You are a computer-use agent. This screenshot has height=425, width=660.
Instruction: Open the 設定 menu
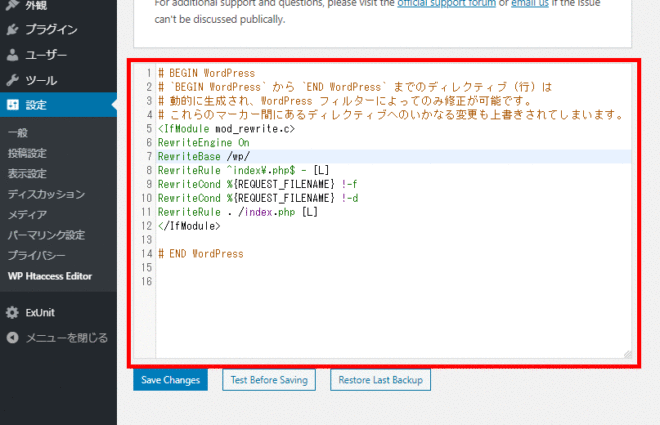tap(59, 105)
